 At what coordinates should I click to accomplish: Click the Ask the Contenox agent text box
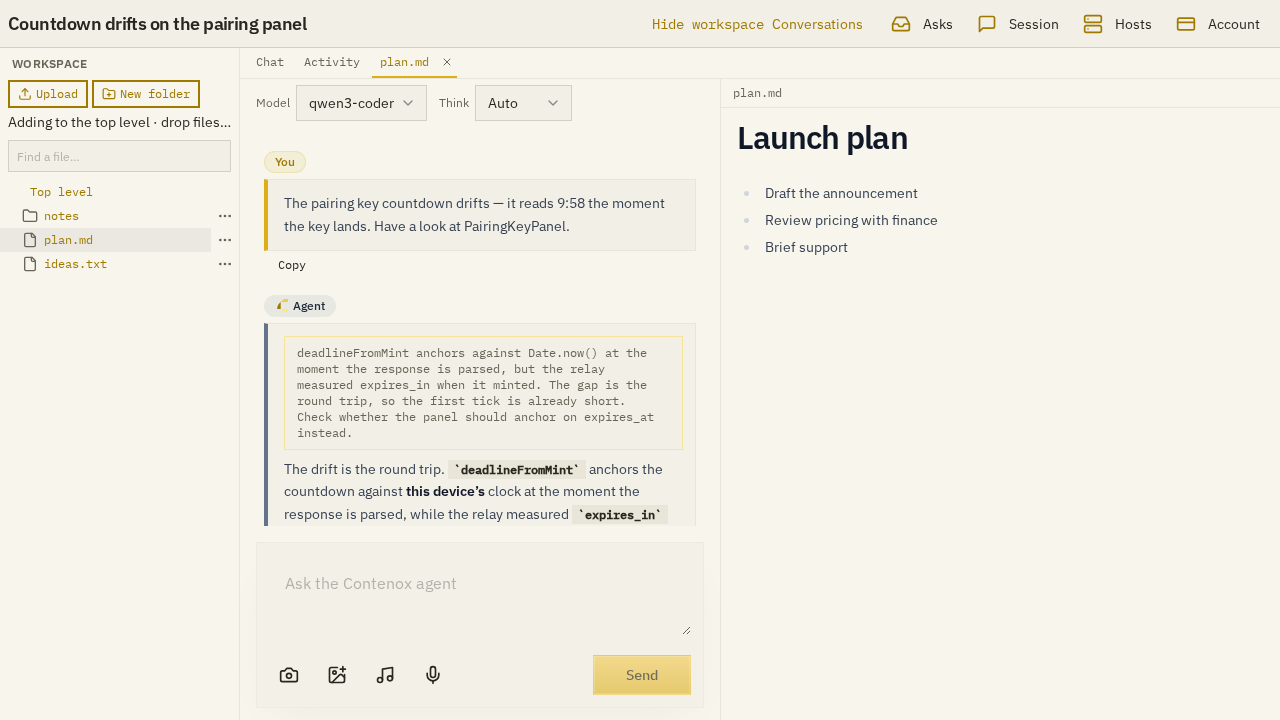pyautogui.click(x=480, y=599)
